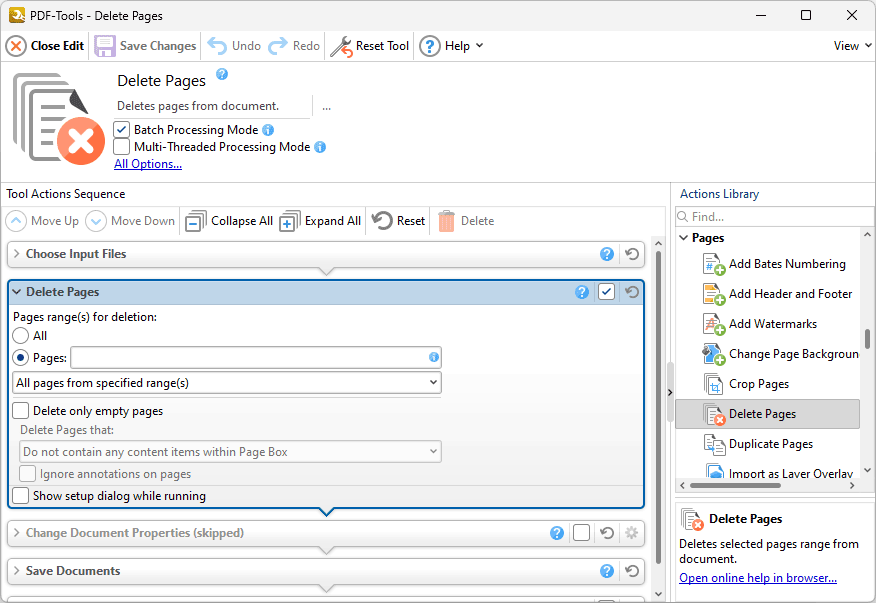The height and width of the screenshot is (603, 876).
Task: Click help icon on Change Document Properties row
Action: pos(556,533)
